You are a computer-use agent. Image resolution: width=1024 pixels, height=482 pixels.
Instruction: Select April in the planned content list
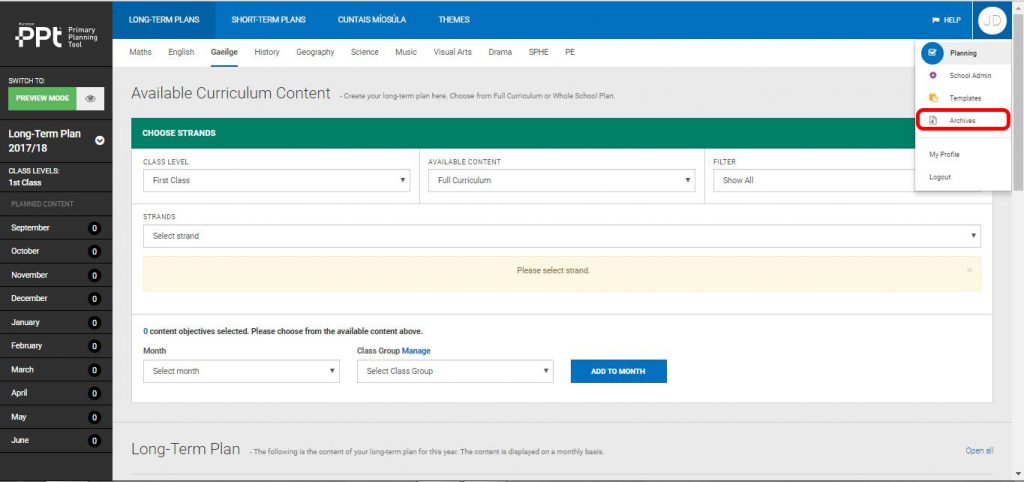pos(20,394)
